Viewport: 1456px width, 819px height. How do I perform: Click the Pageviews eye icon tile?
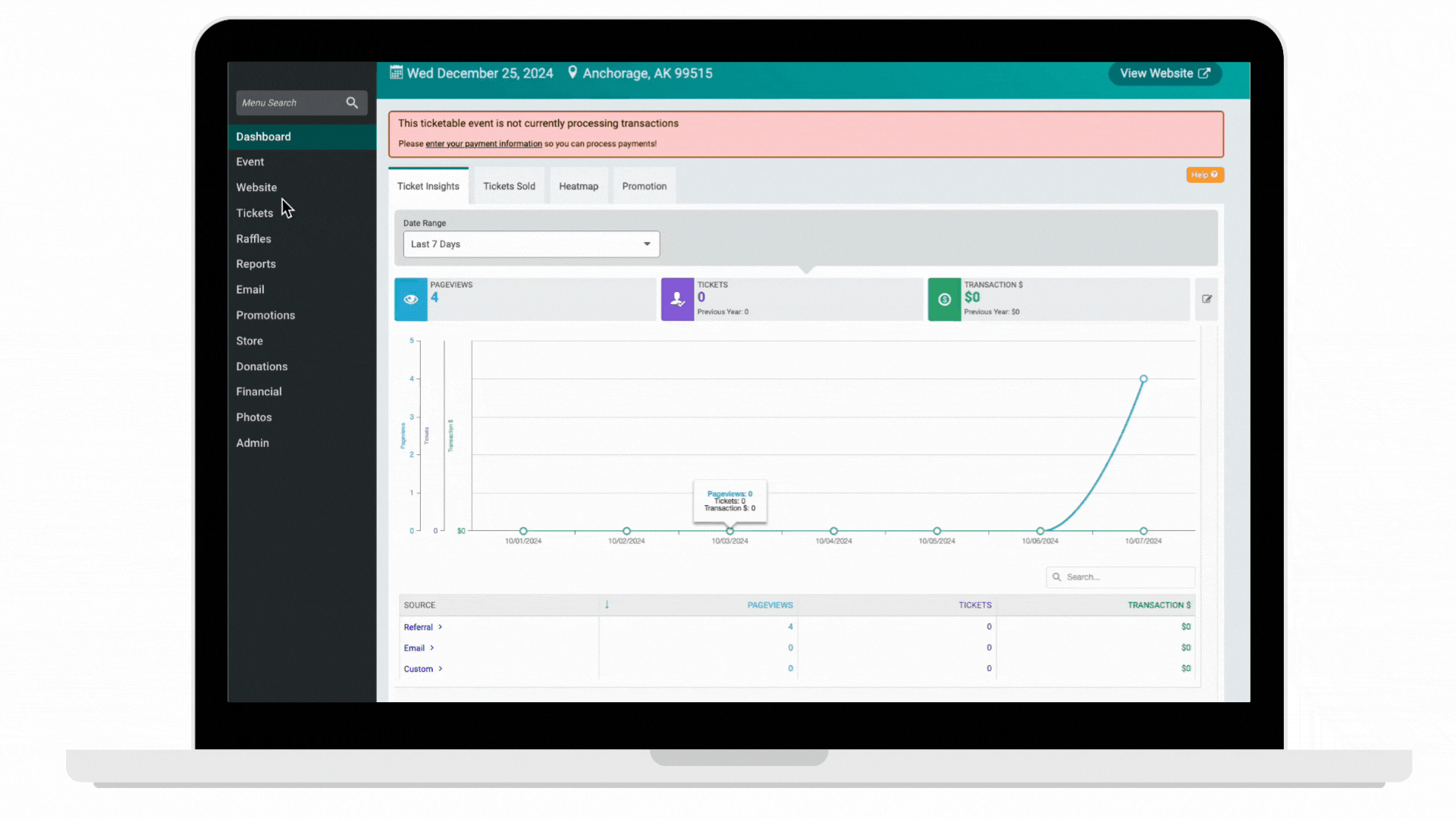pos(411,299)
